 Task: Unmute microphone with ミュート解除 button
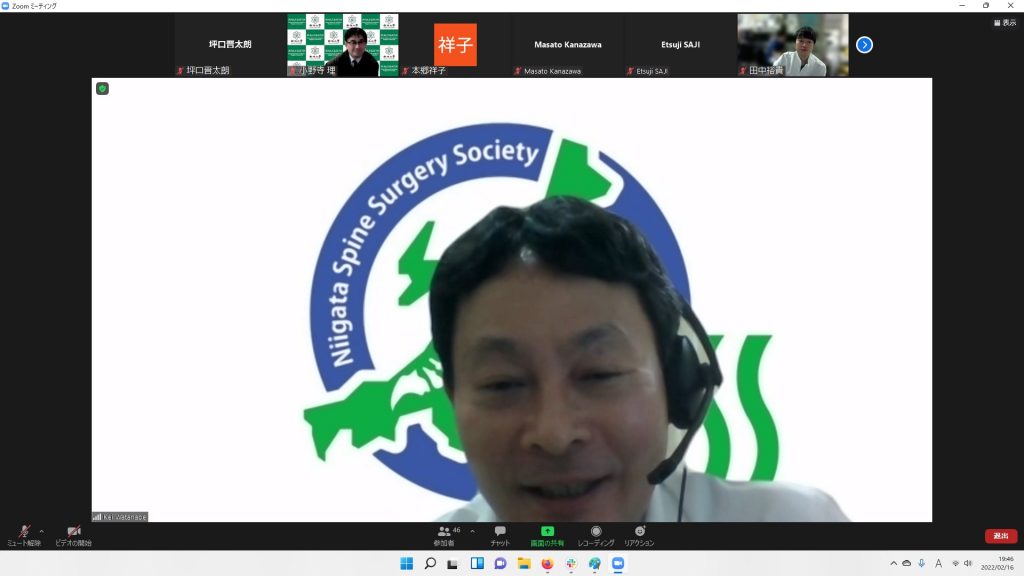click(24, 536)
